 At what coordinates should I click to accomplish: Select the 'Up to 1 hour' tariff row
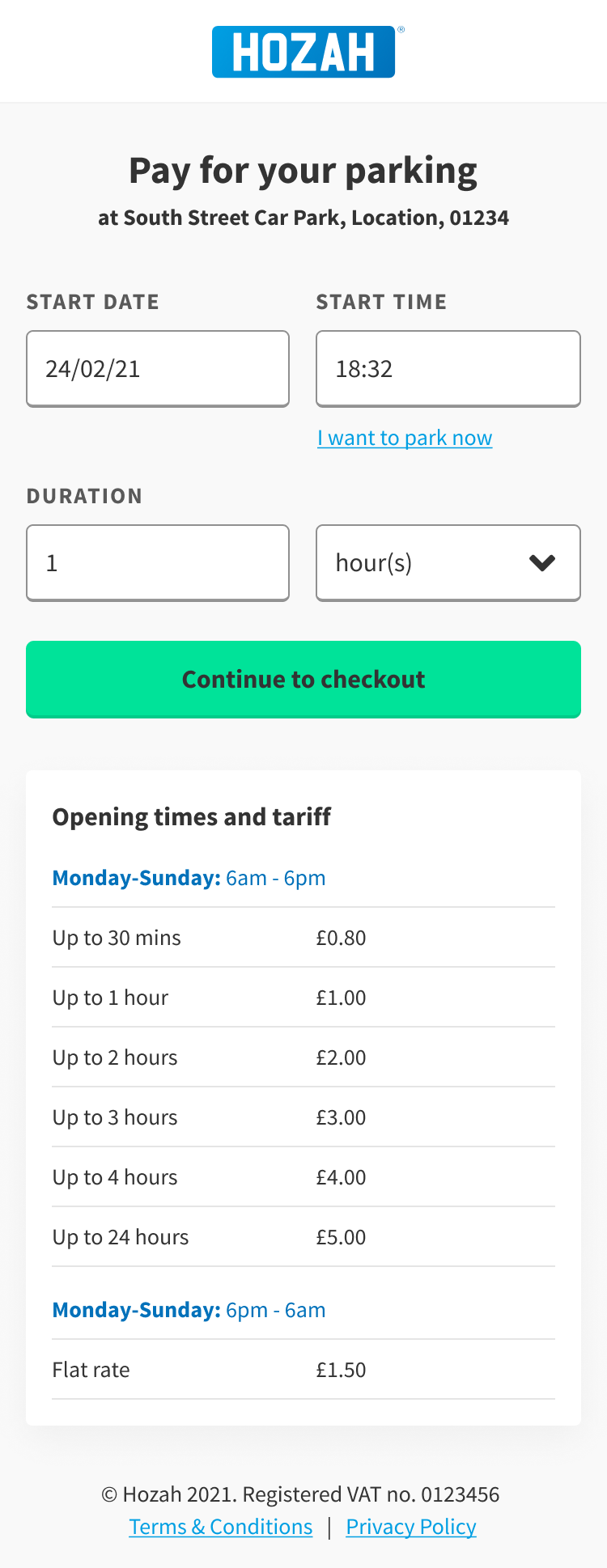(303, 998)
